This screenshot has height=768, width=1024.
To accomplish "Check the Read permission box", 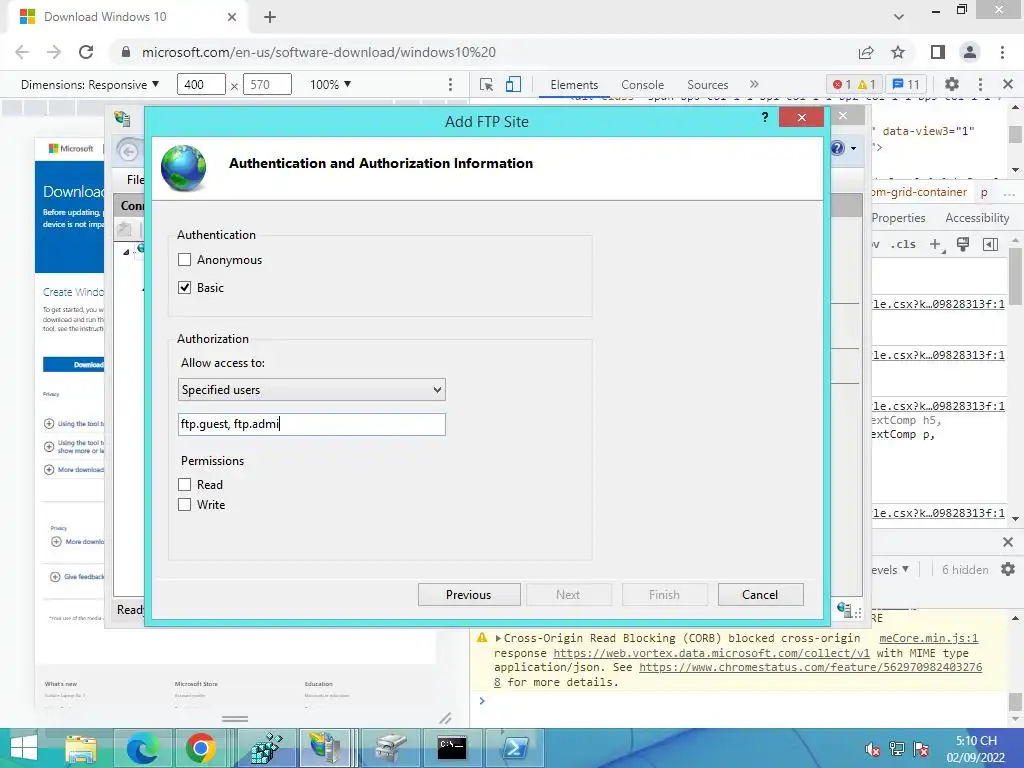I will tap(185, 485).
